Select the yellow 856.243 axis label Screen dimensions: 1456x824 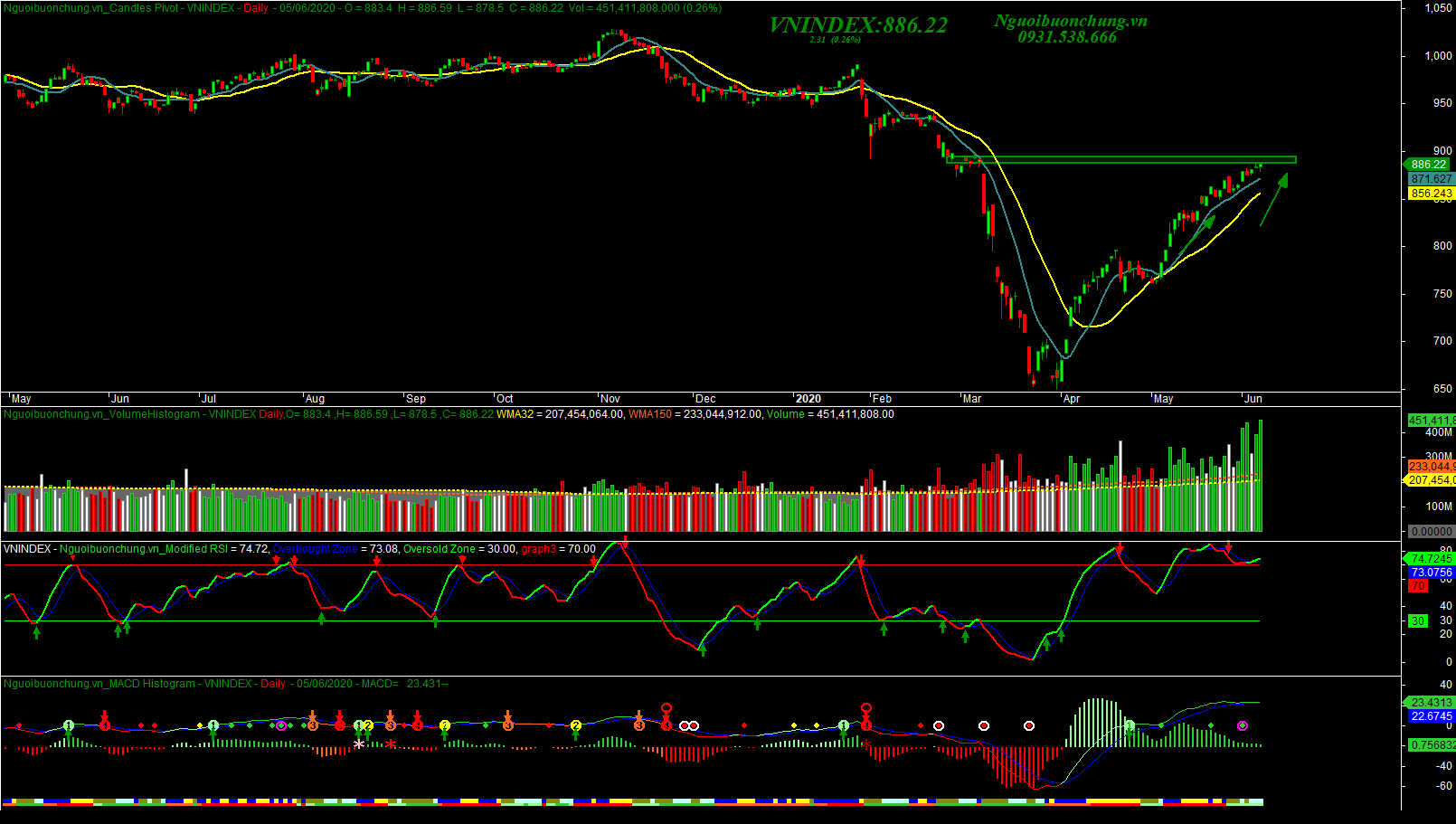pyautogui.click(x=1431, y=194)
